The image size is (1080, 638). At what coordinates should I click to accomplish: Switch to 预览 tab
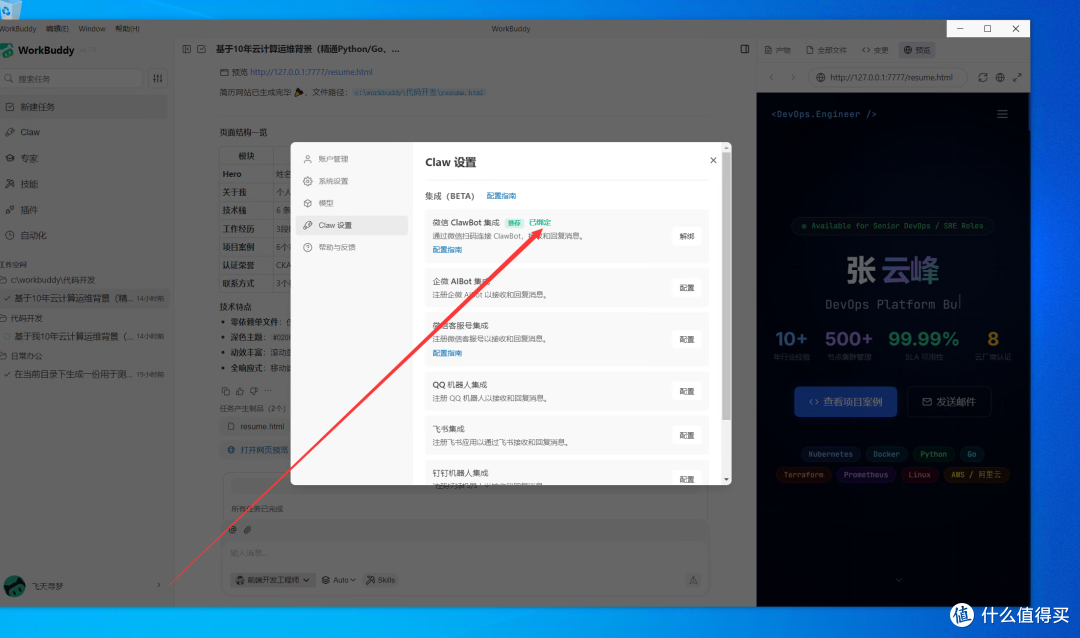pos(917,50)
